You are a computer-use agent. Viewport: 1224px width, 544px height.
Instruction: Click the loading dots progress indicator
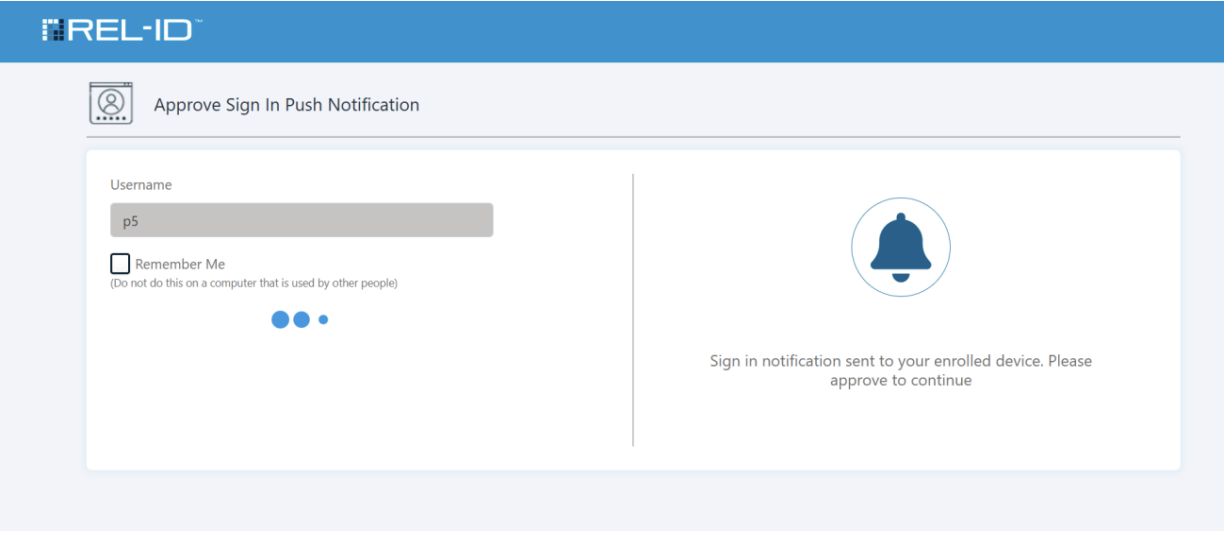(300, 320)
